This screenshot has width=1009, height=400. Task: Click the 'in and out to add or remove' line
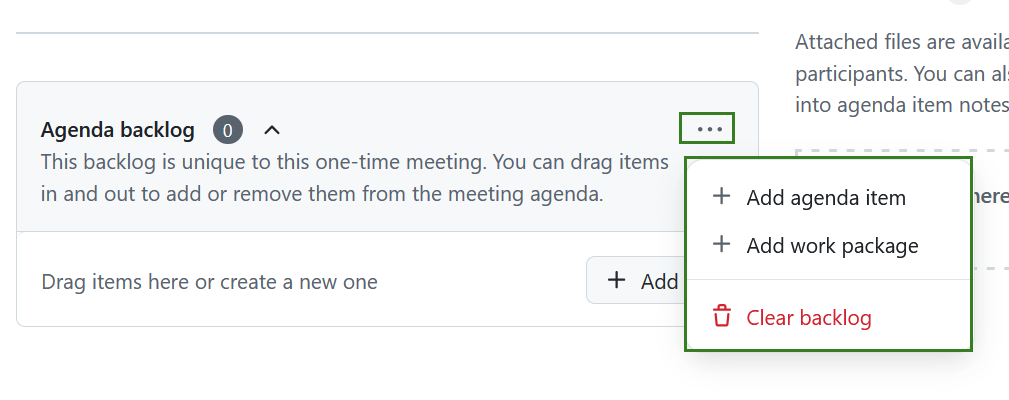click(x=322, y=193)
